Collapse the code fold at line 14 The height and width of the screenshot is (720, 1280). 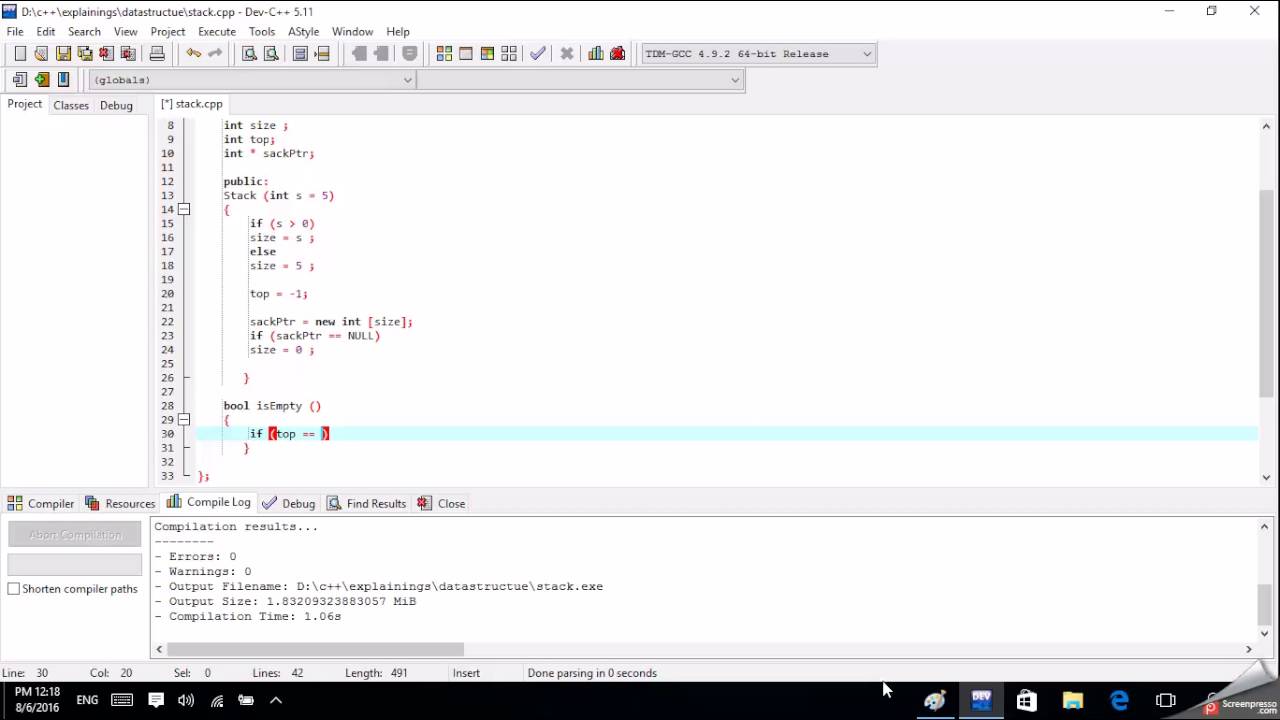tap(184, 210)
